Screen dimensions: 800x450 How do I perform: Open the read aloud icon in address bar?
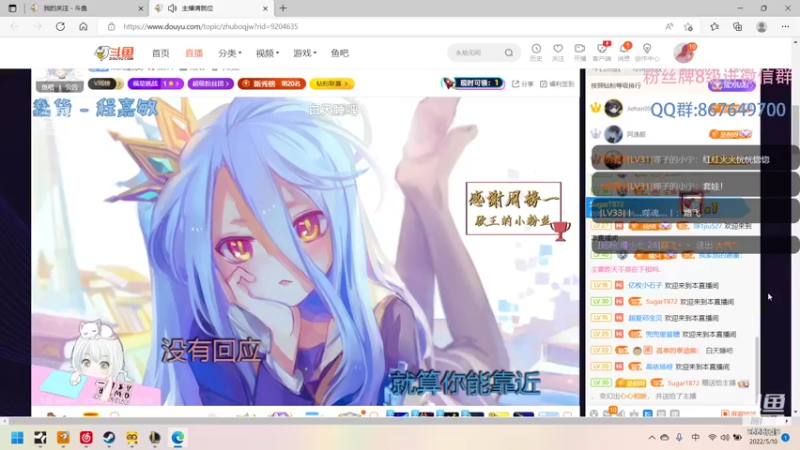click(669, 27)
